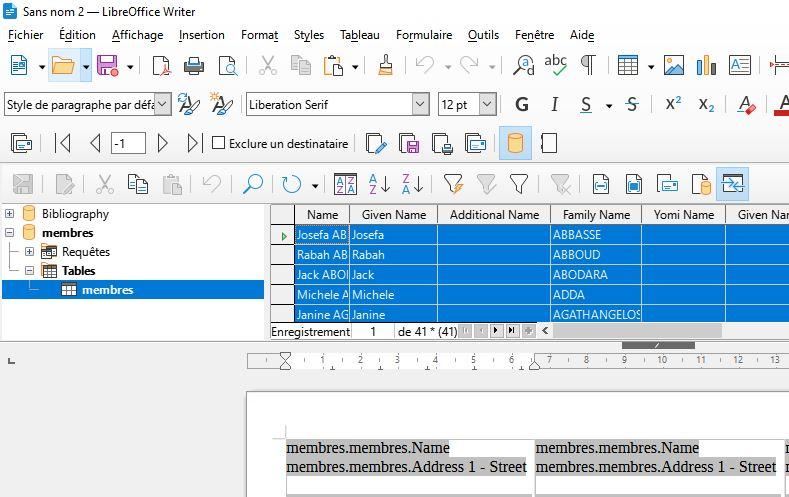Click the Clone formatting paintbrush
The image size is (789, 497).
385,65
